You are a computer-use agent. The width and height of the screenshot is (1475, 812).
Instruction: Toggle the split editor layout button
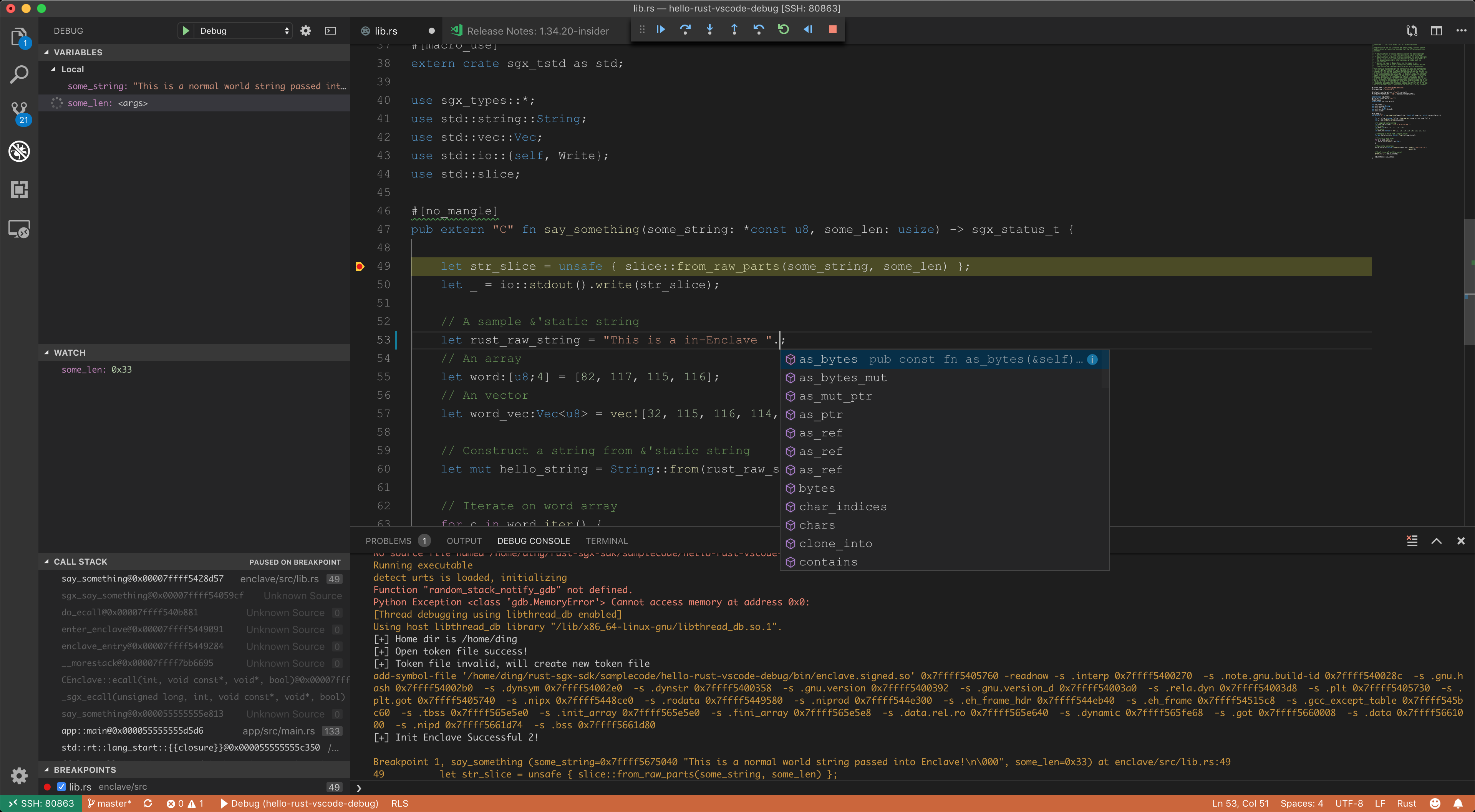point(1436,31)
